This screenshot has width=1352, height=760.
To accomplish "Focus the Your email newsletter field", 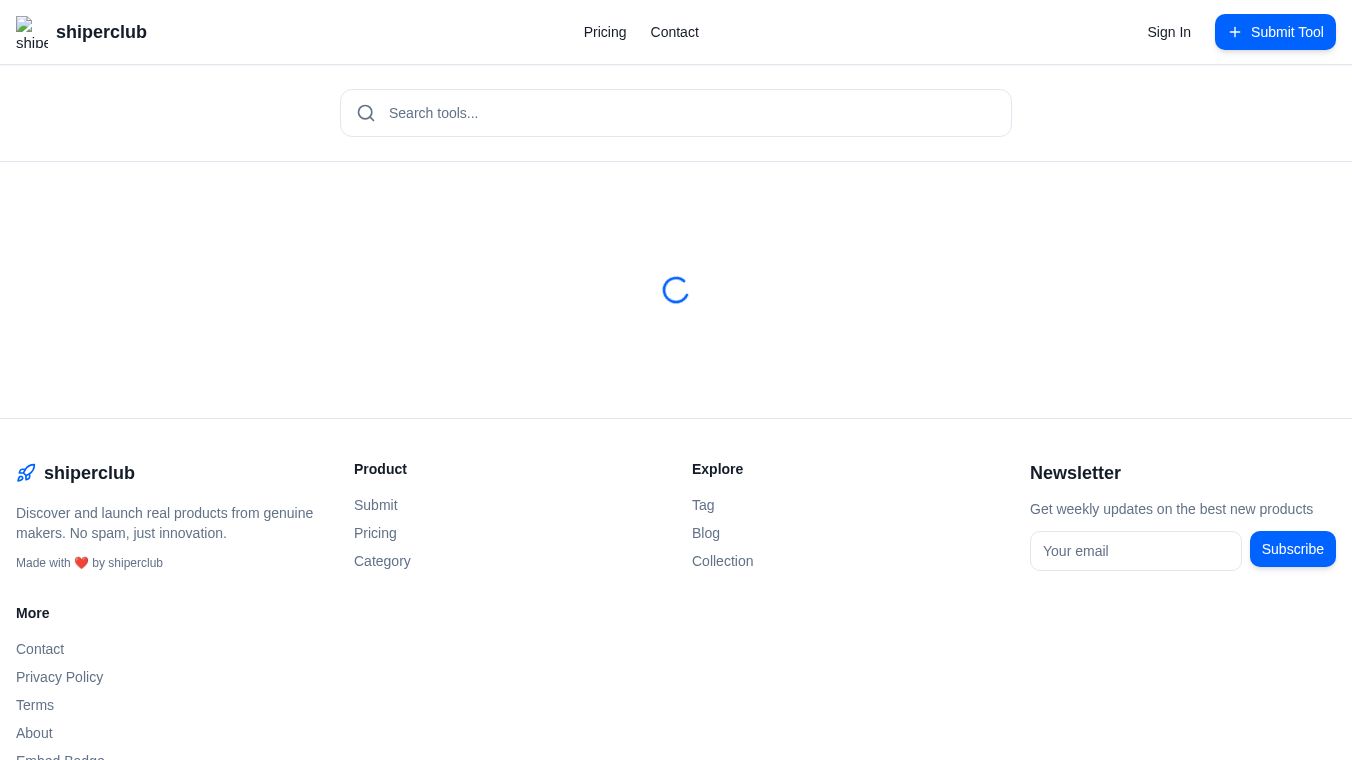I will click(1136, 551).
